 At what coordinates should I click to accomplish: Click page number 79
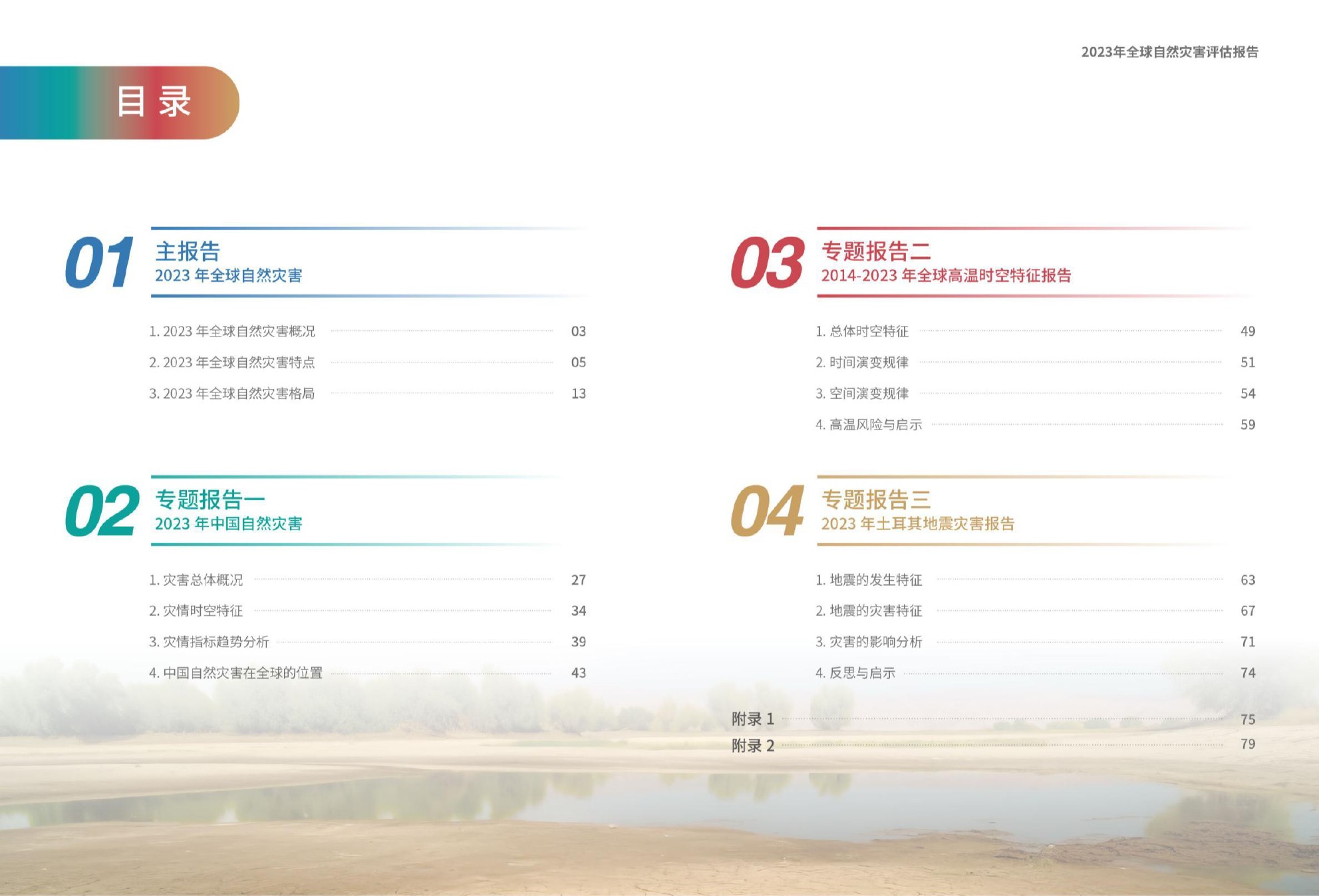click(x=1248, y=744)
